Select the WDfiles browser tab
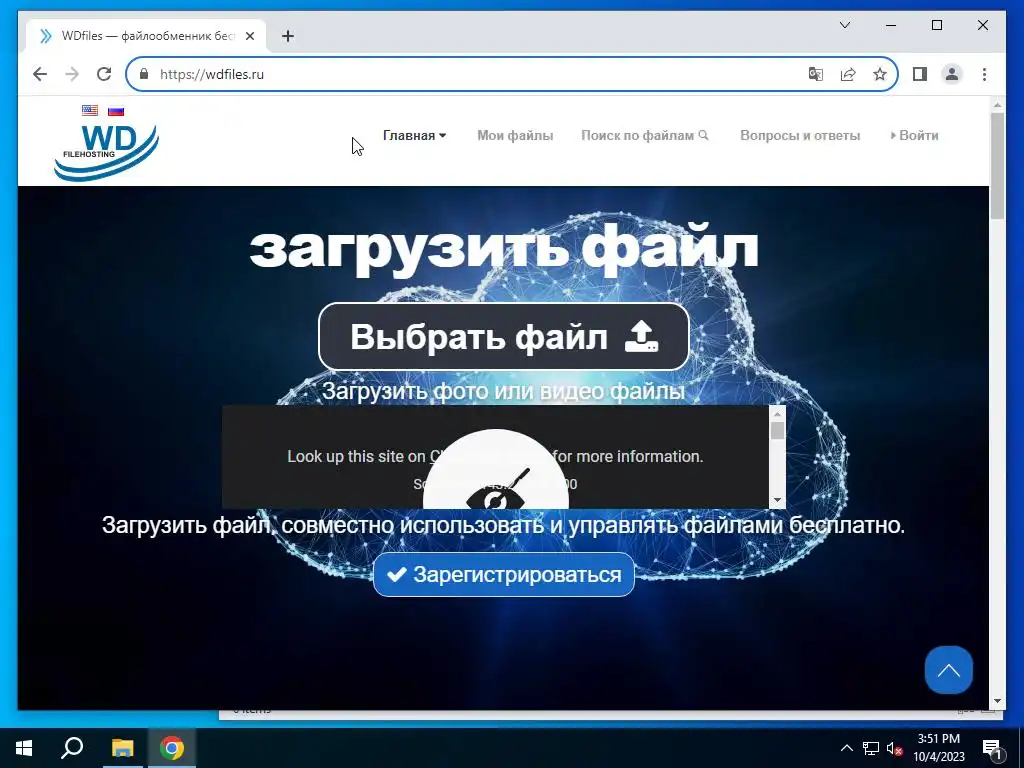The width and height of the screenshot is (1024, 768). point(146,36)
